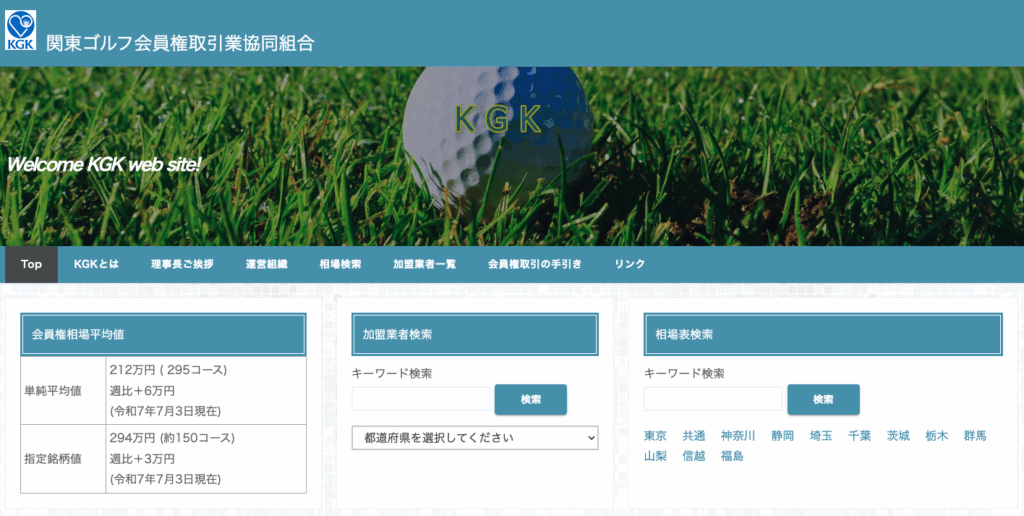Navigate to 相場検索 in the menu
Screen dimensions: 1024x516
pos(340,264)
